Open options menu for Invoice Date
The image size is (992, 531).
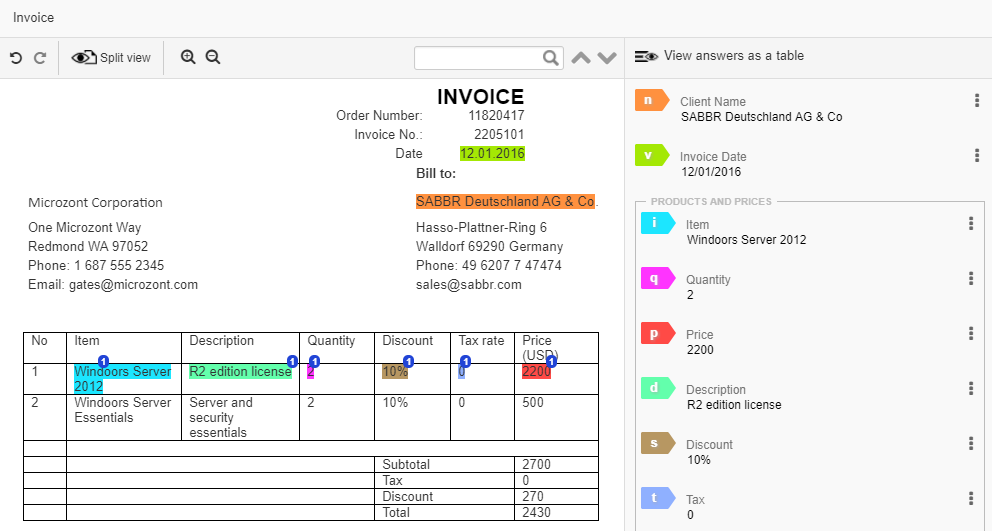coord(977,155)
